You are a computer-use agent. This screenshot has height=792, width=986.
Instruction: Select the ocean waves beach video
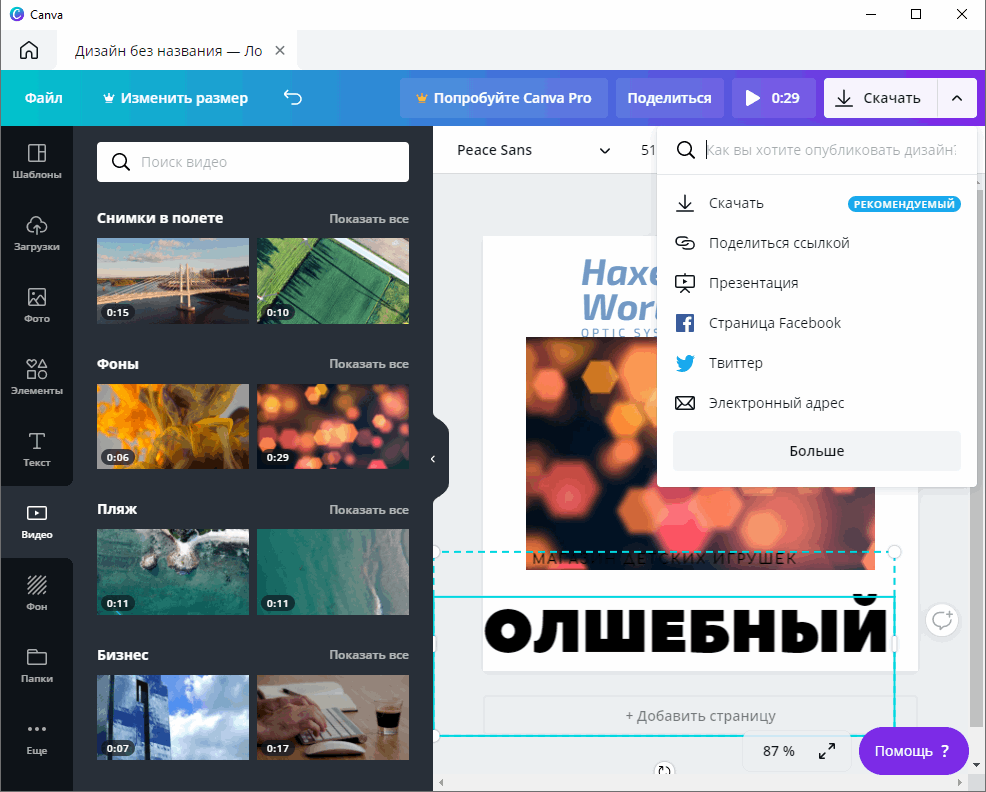[333, 572]
